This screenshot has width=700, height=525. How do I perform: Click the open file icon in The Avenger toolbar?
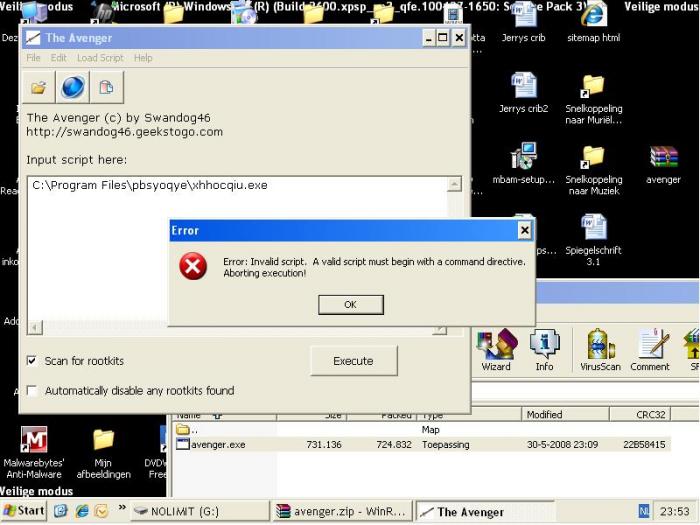tap(38, 87)
